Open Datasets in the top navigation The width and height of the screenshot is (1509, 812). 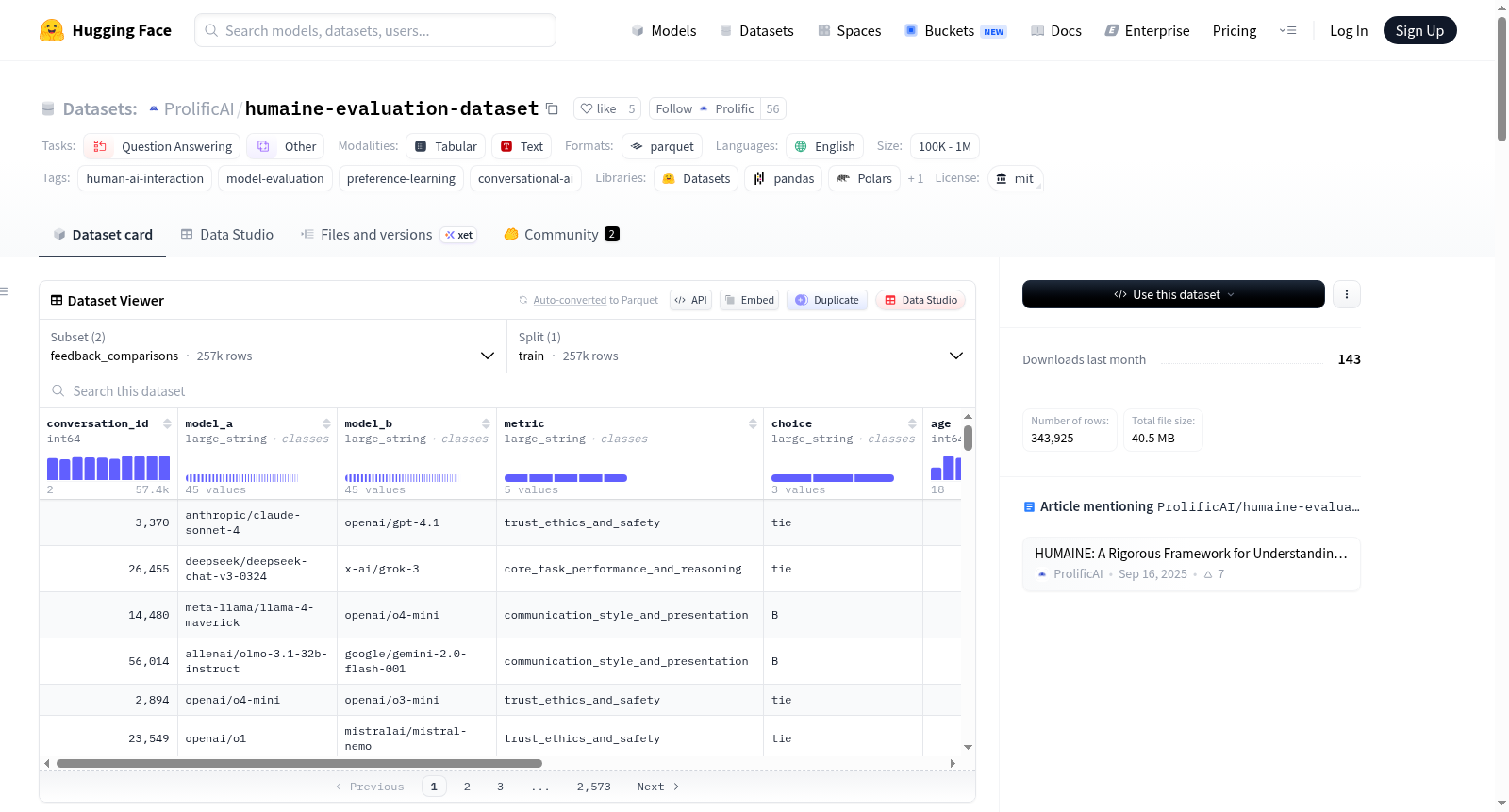(757, 30)
